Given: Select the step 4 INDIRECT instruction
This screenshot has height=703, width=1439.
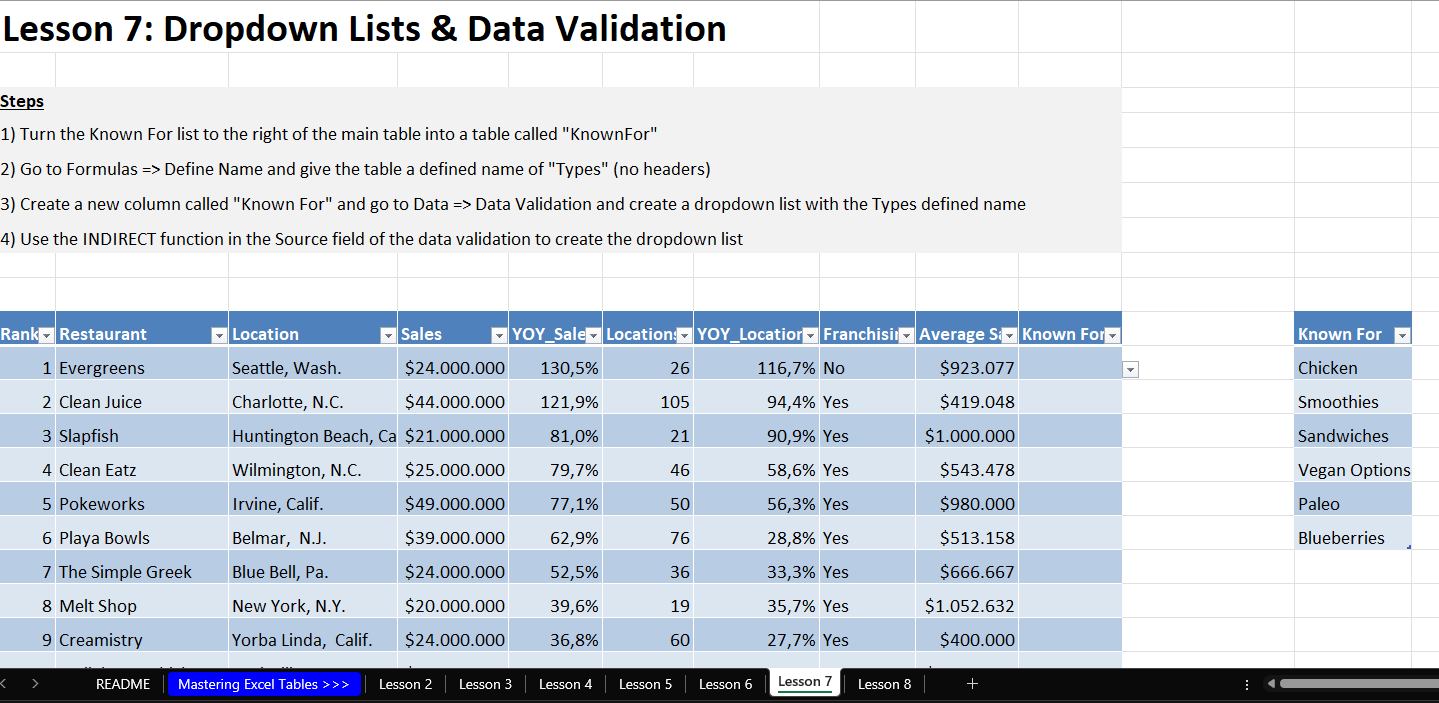Looking at the screenshot, I should tap(371, 239).
